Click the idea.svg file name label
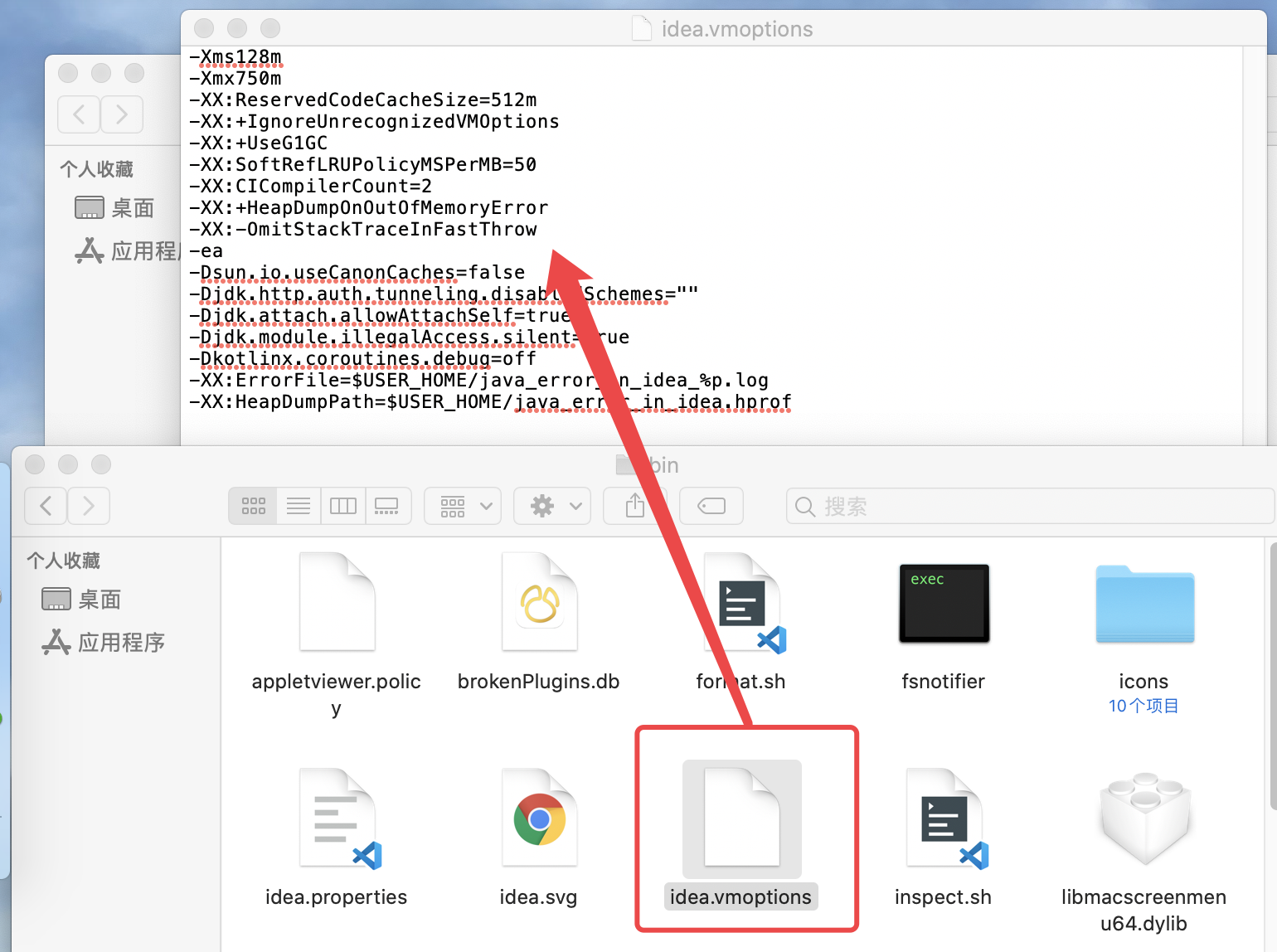This screenshot has height=952, width=1277. [x=539, y=897]
